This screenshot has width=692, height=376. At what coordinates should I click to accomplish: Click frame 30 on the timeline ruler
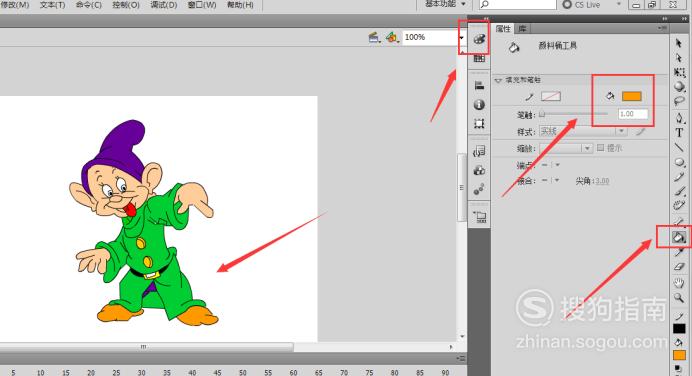coord(141,372)
